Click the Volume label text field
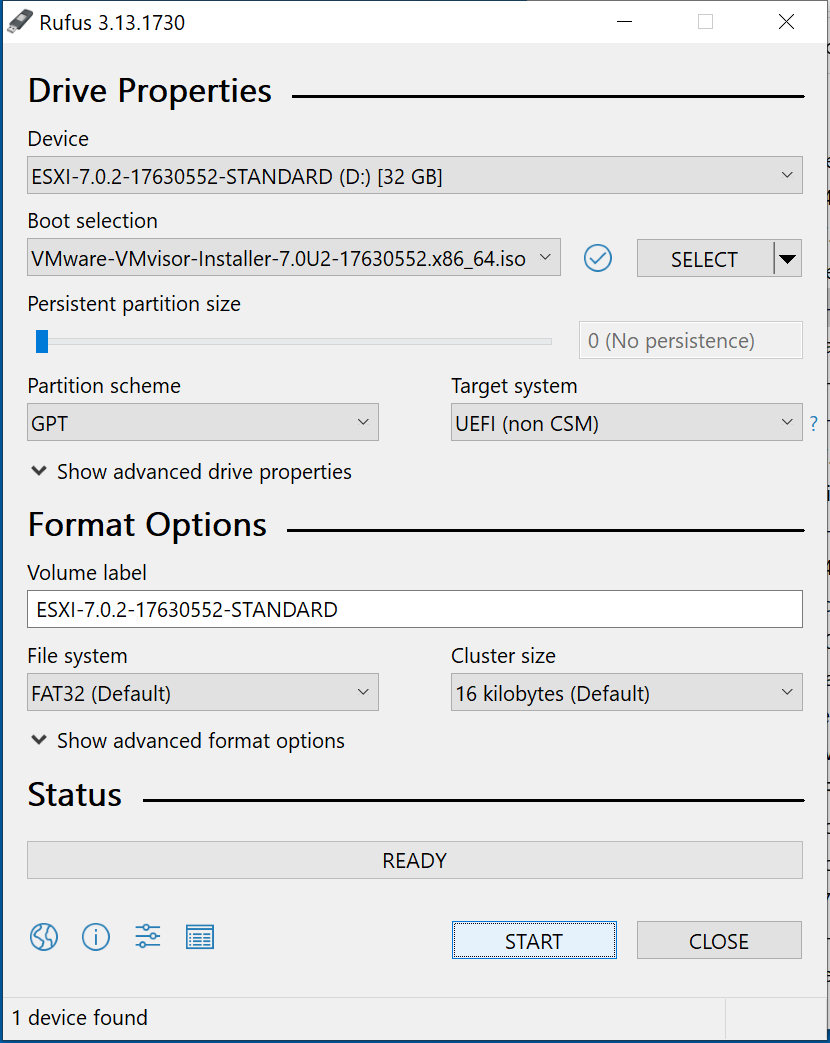This screenshot has width=830, height=1043. point(414,609)
